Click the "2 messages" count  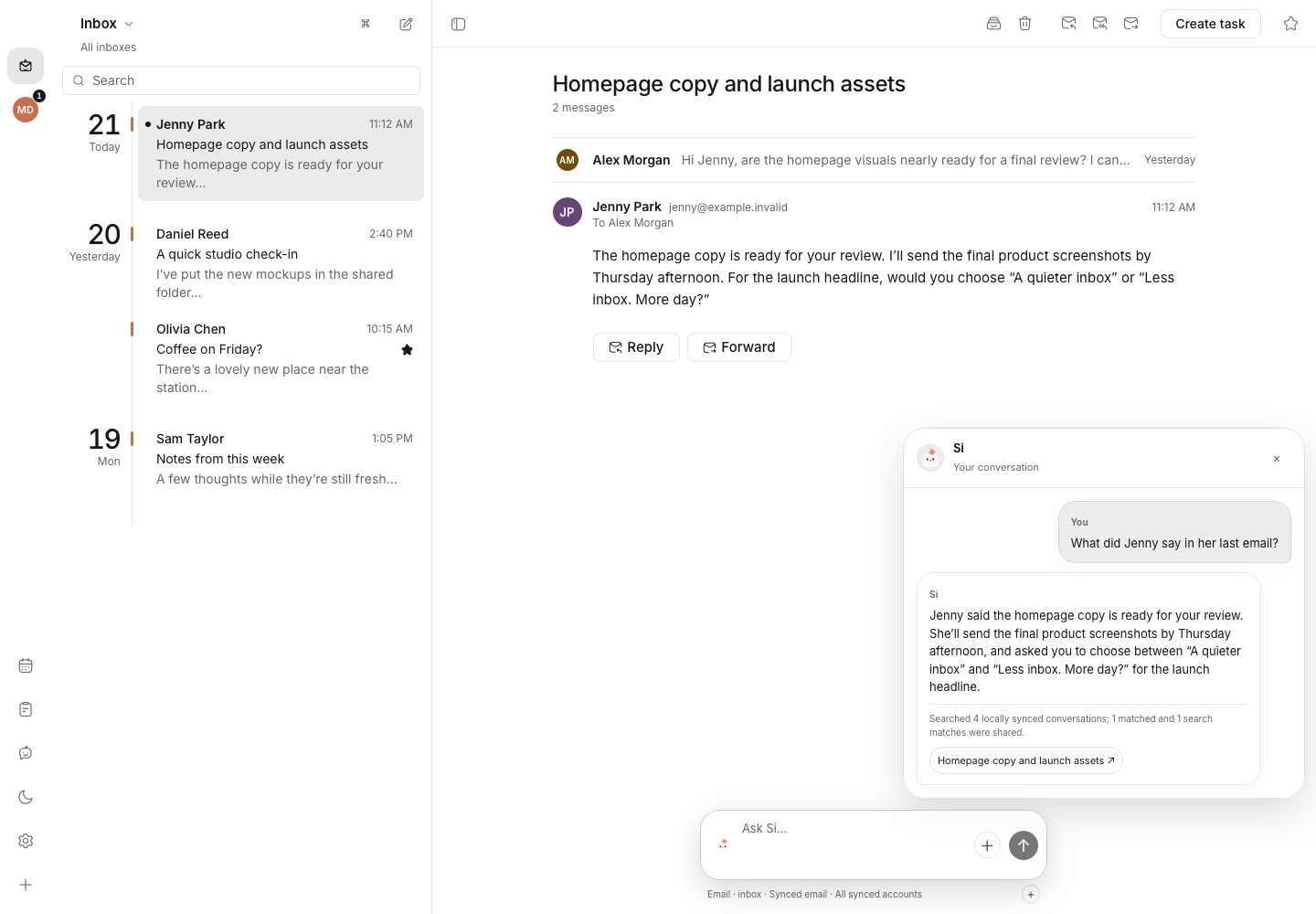(583, 108)
